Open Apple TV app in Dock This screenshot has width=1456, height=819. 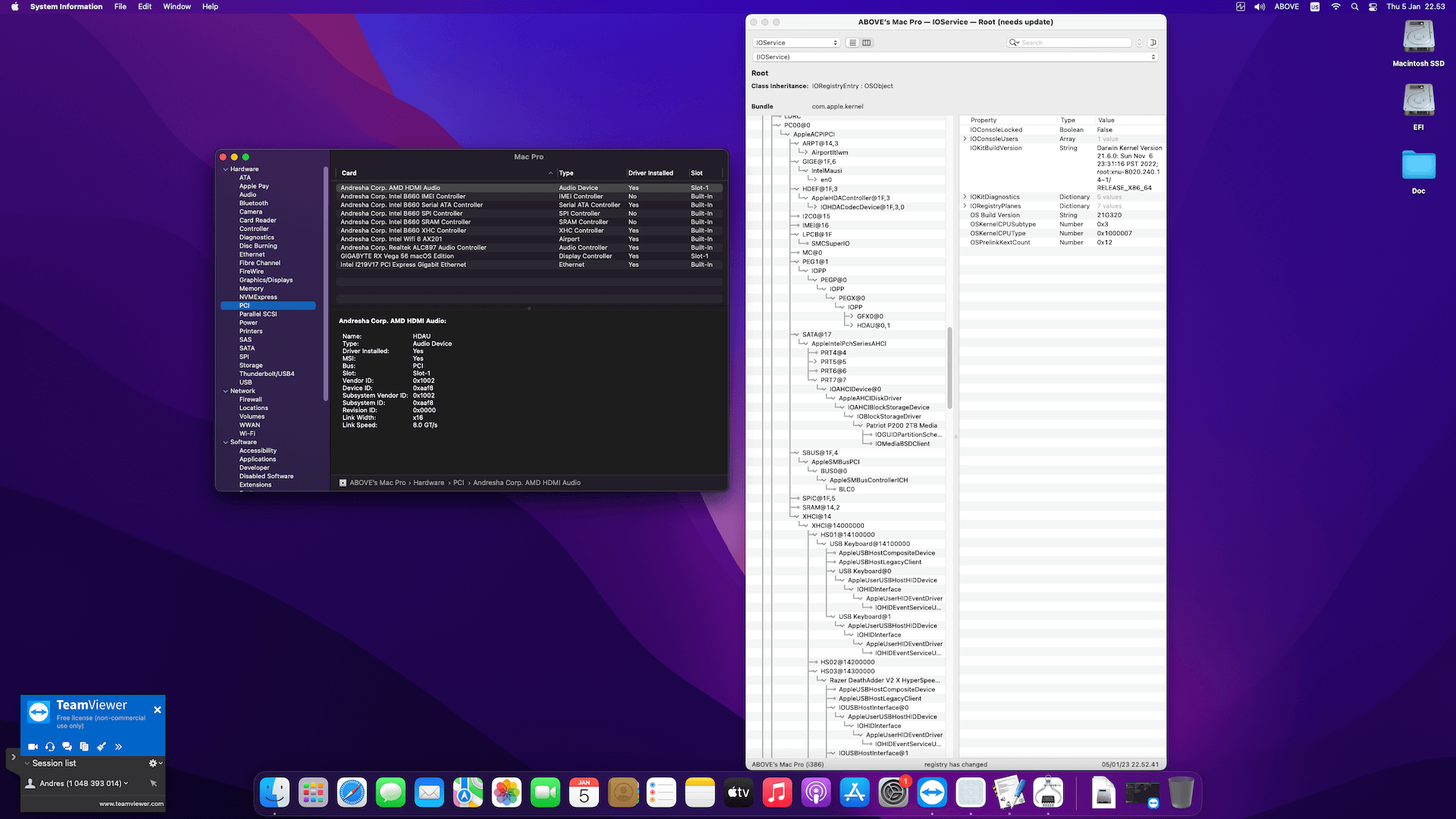739,793
